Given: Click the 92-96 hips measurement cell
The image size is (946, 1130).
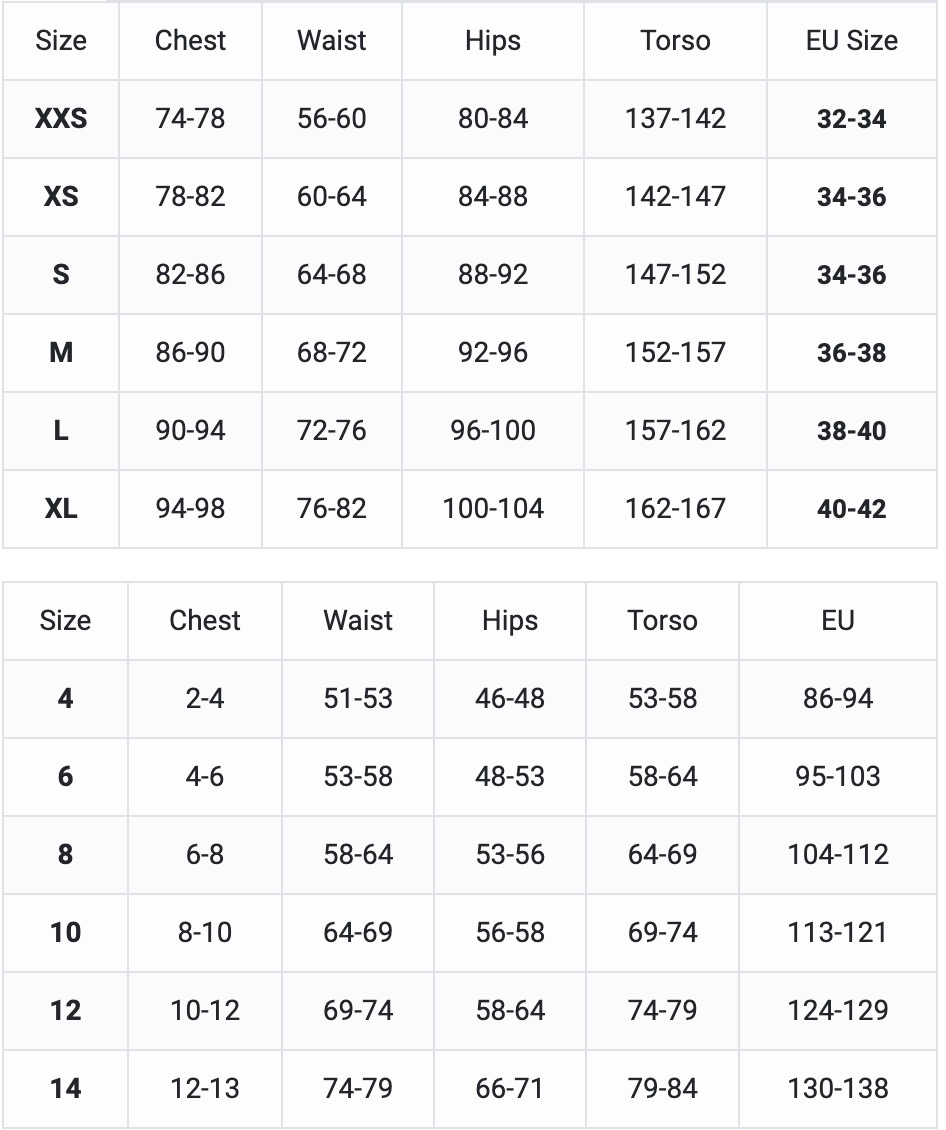Looking at the screenshot, I should (x=493, y=353).
